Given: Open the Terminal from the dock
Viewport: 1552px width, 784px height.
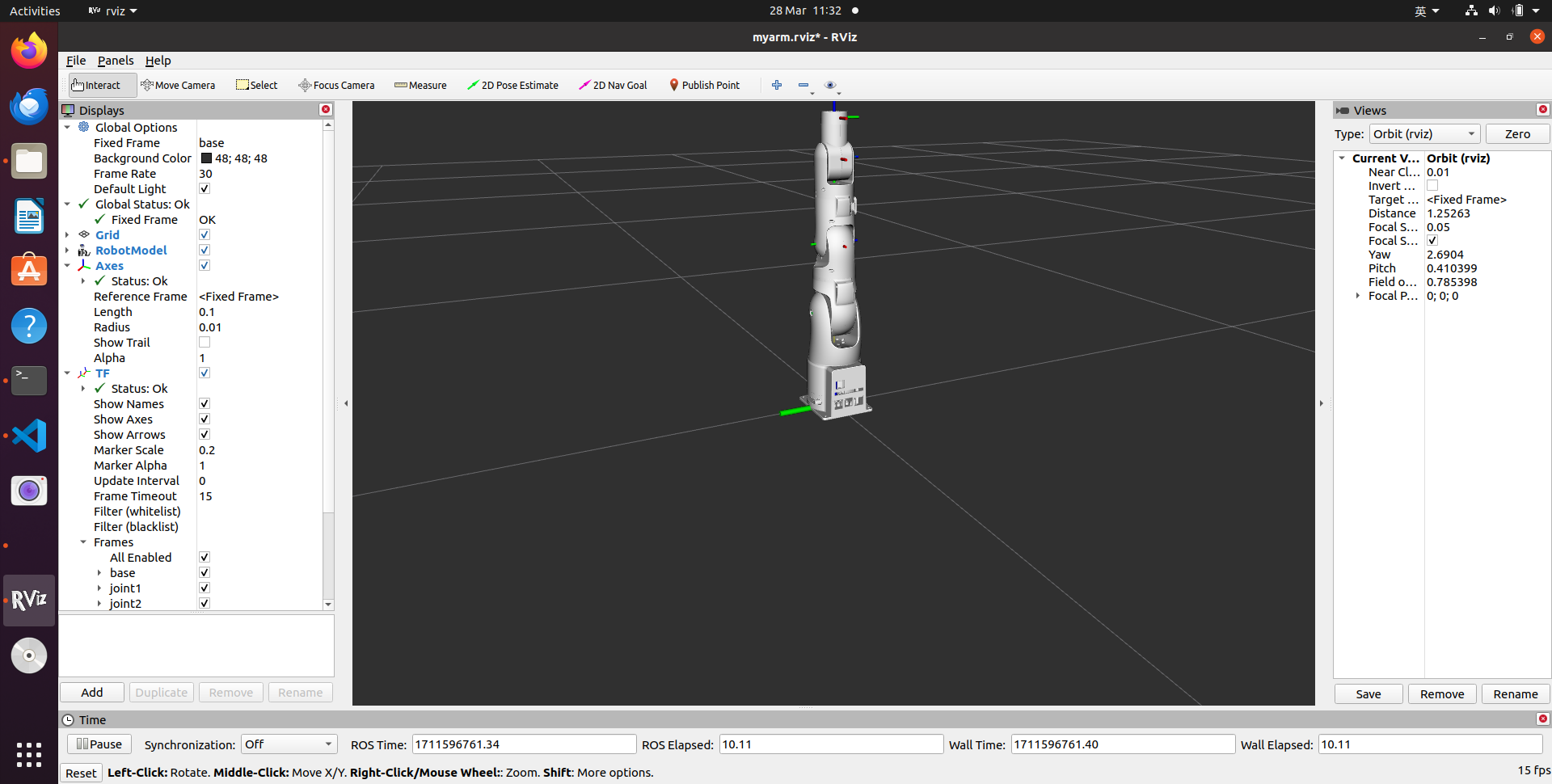Looking at the screenshot, I should coord(29,381).
